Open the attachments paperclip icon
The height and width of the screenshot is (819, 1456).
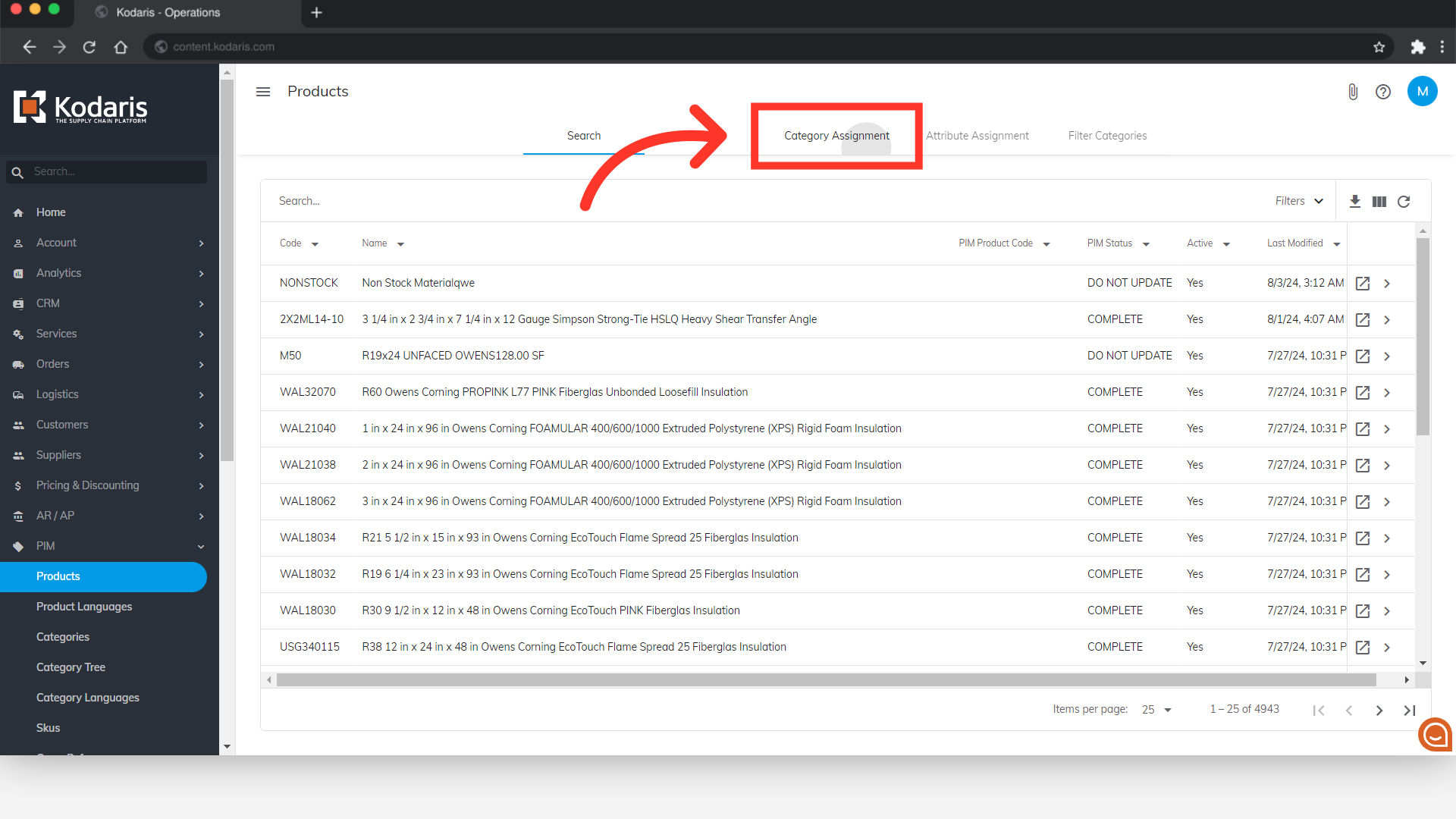[x=1352, y=92]
